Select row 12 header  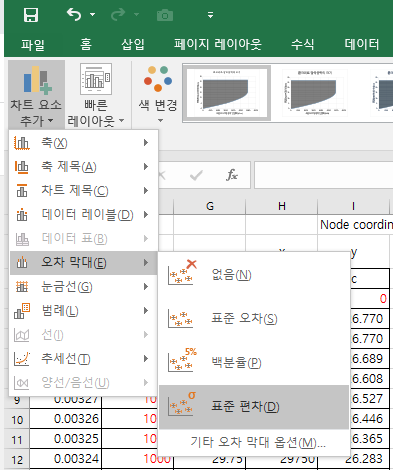(17, 459)
